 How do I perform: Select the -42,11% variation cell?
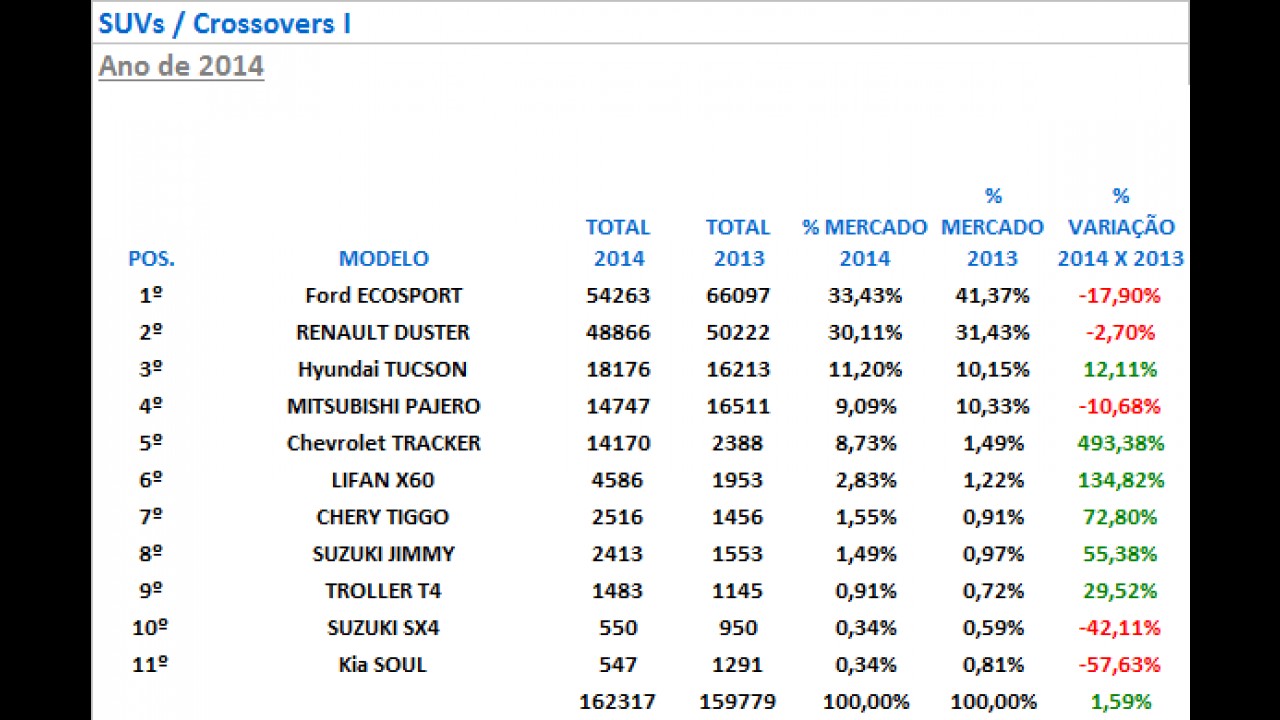pyautogui.click(x=1120, y=628)
